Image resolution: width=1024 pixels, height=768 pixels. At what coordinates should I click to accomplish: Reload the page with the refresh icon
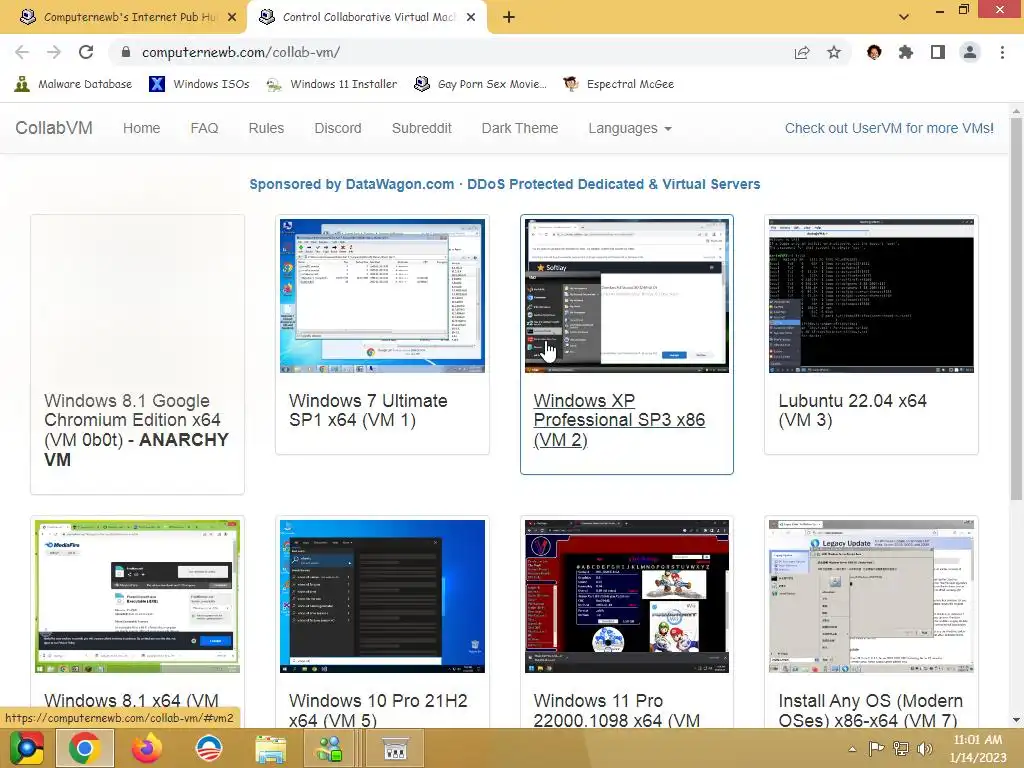click(x=86, y=52)
